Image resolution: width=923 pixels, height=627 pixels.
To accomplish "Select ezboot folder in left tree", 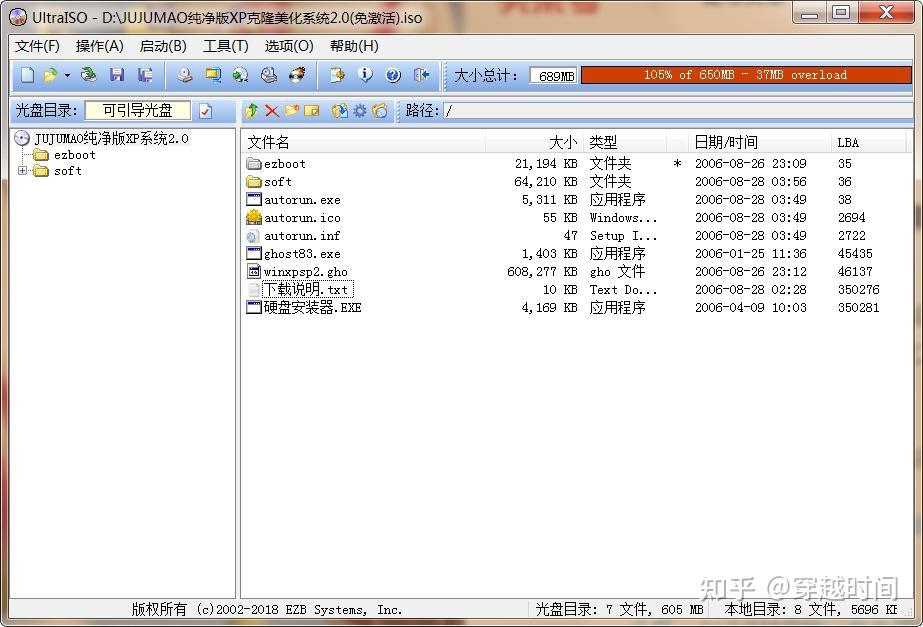I will point(75,155).
